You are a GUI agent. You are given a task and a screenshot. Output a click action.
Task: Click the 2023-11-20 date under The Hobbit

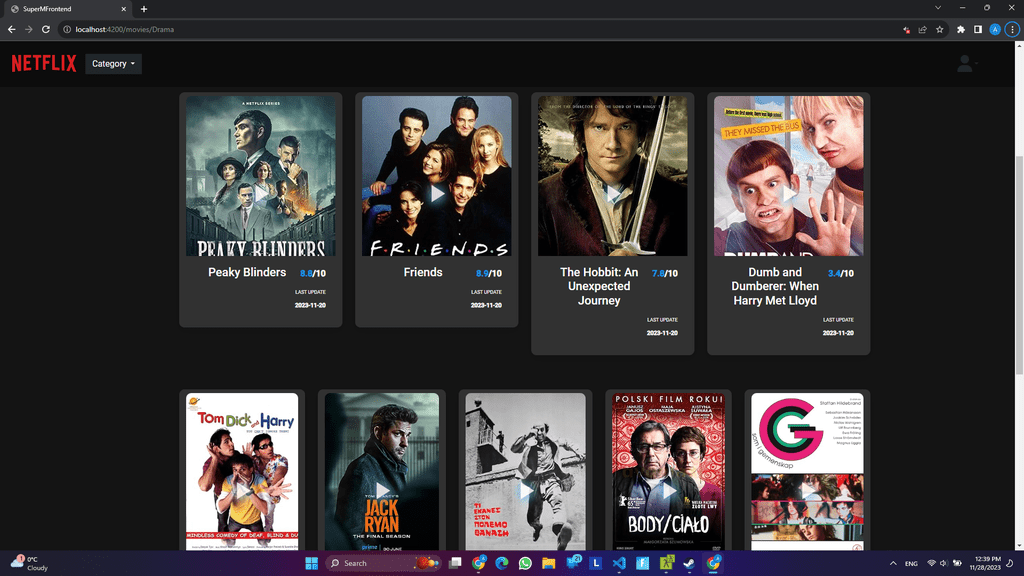(662, 333)
